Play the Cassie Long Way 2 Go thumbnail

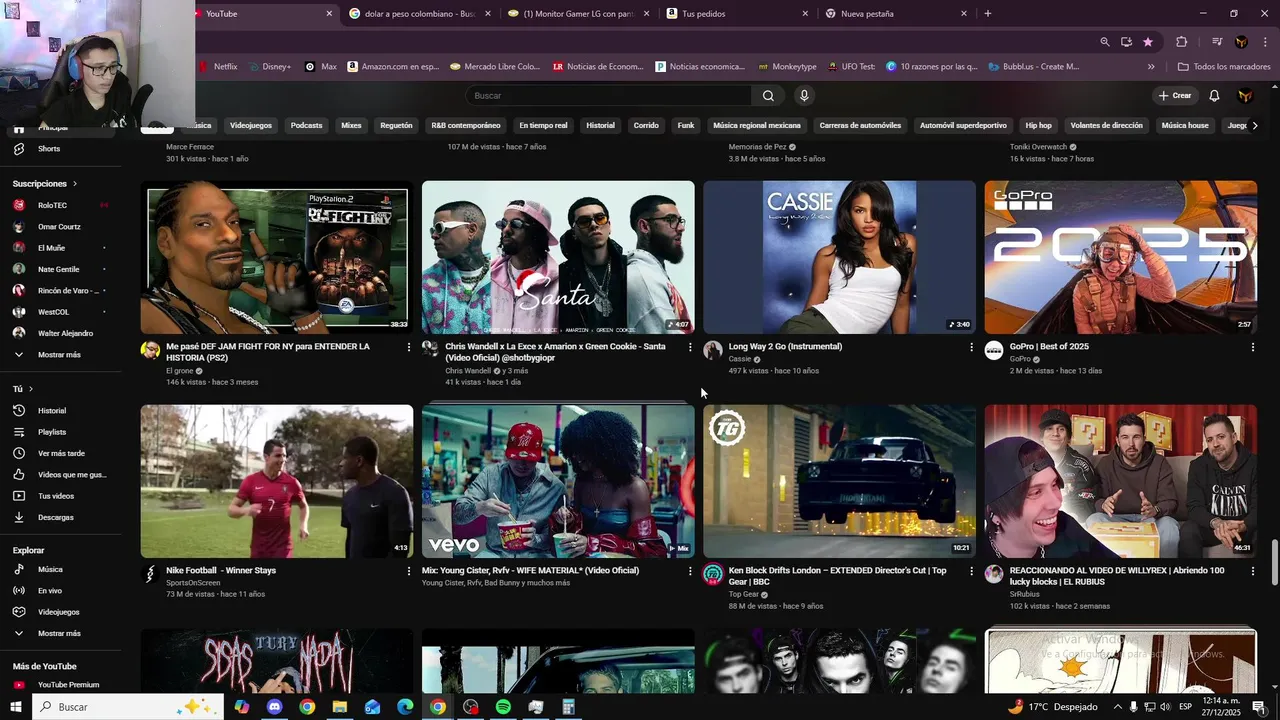click(839, 257)
